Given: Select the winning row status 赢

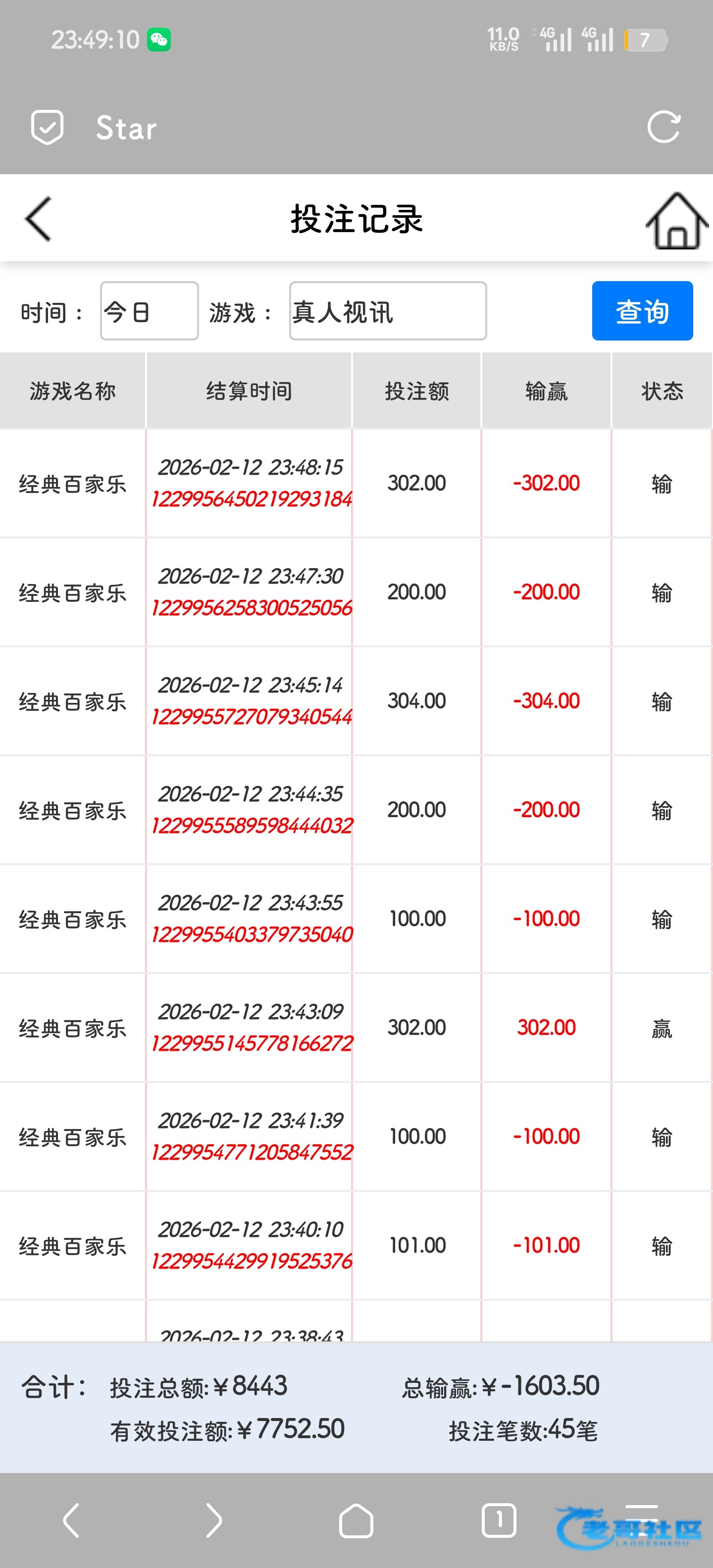Looking at the screenshot, I should (661, 1028).
